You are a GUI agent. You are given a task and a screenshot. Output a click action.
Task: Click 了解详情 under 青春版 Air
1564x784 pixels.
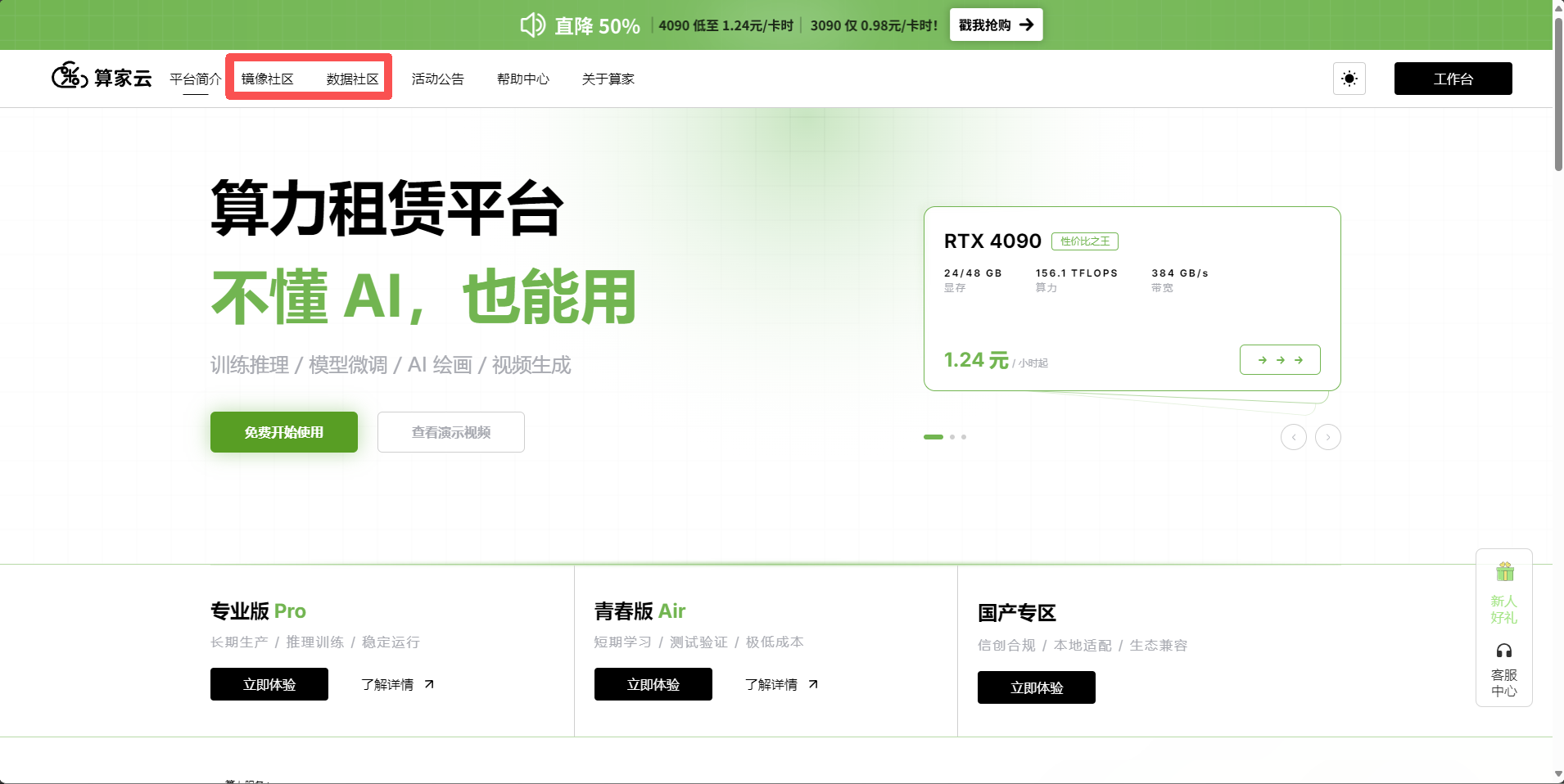tap(781, 684)
